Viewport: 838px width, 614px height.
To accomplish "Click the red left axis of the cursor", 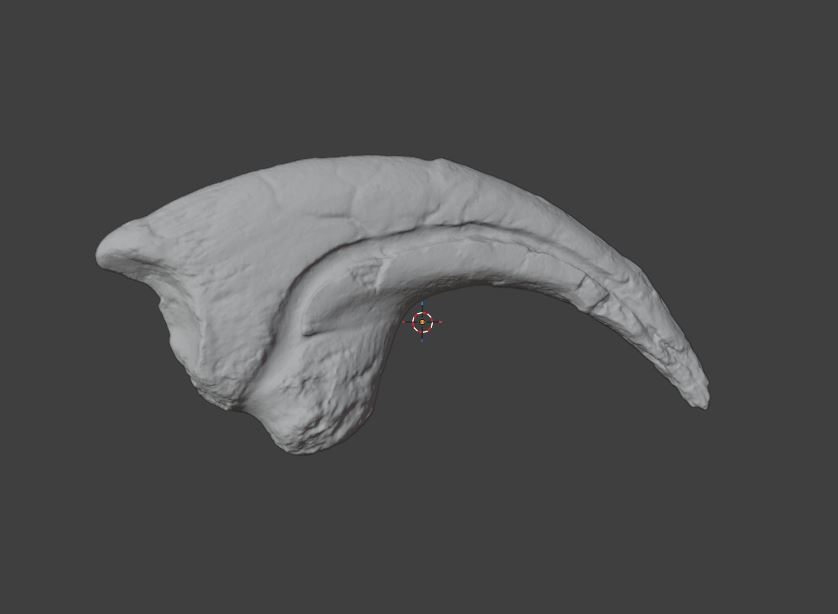I will pyautogui.click(x=404, y=322).
